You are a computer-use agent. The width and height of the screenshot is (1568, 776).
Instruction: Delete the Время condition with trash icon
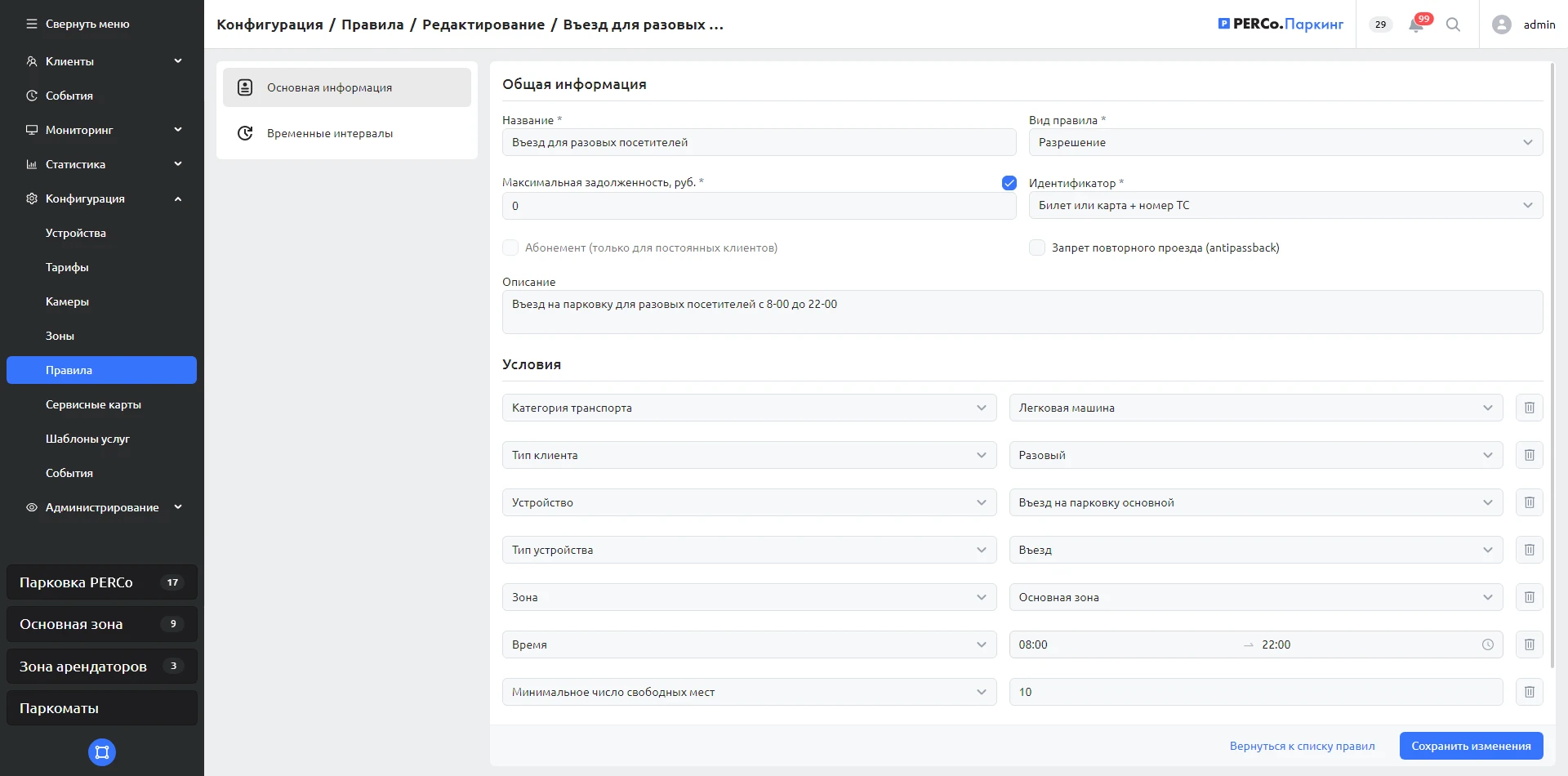1529,644
